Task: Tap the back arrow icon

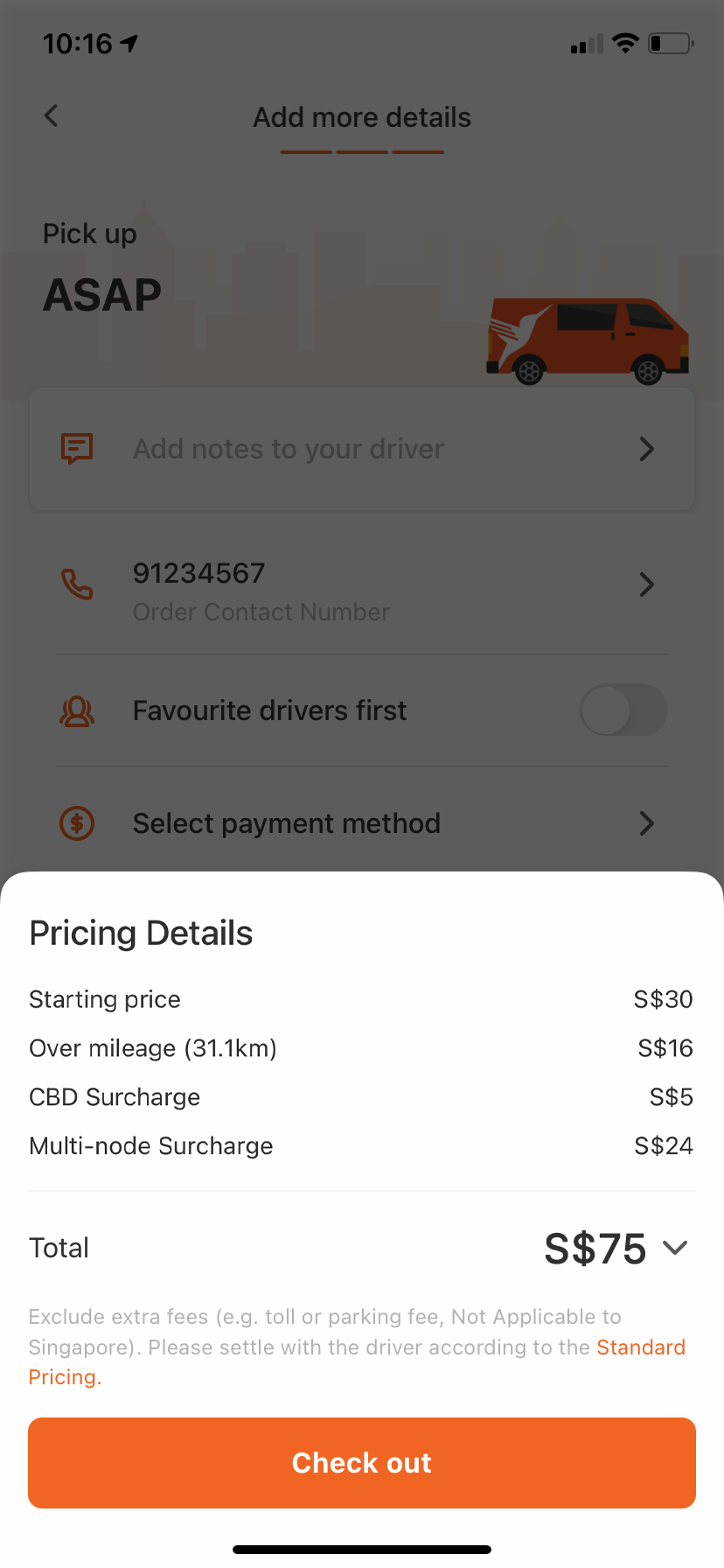Action: pos(52,115)
